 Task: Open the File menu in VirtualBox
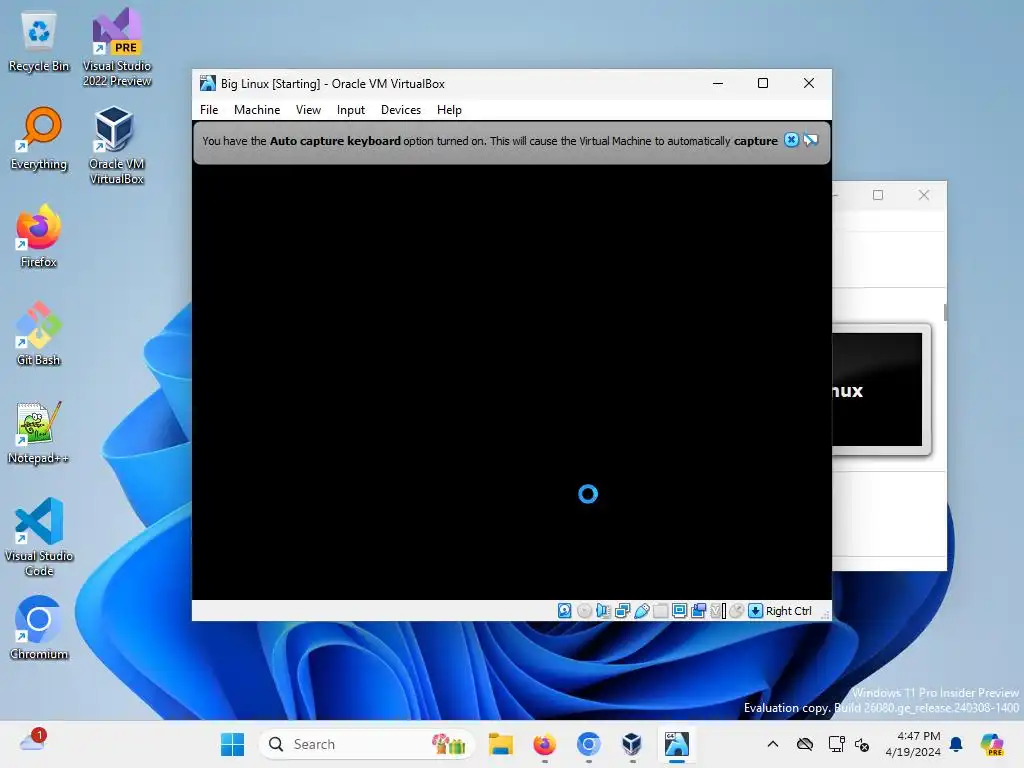tap(209, 110)
